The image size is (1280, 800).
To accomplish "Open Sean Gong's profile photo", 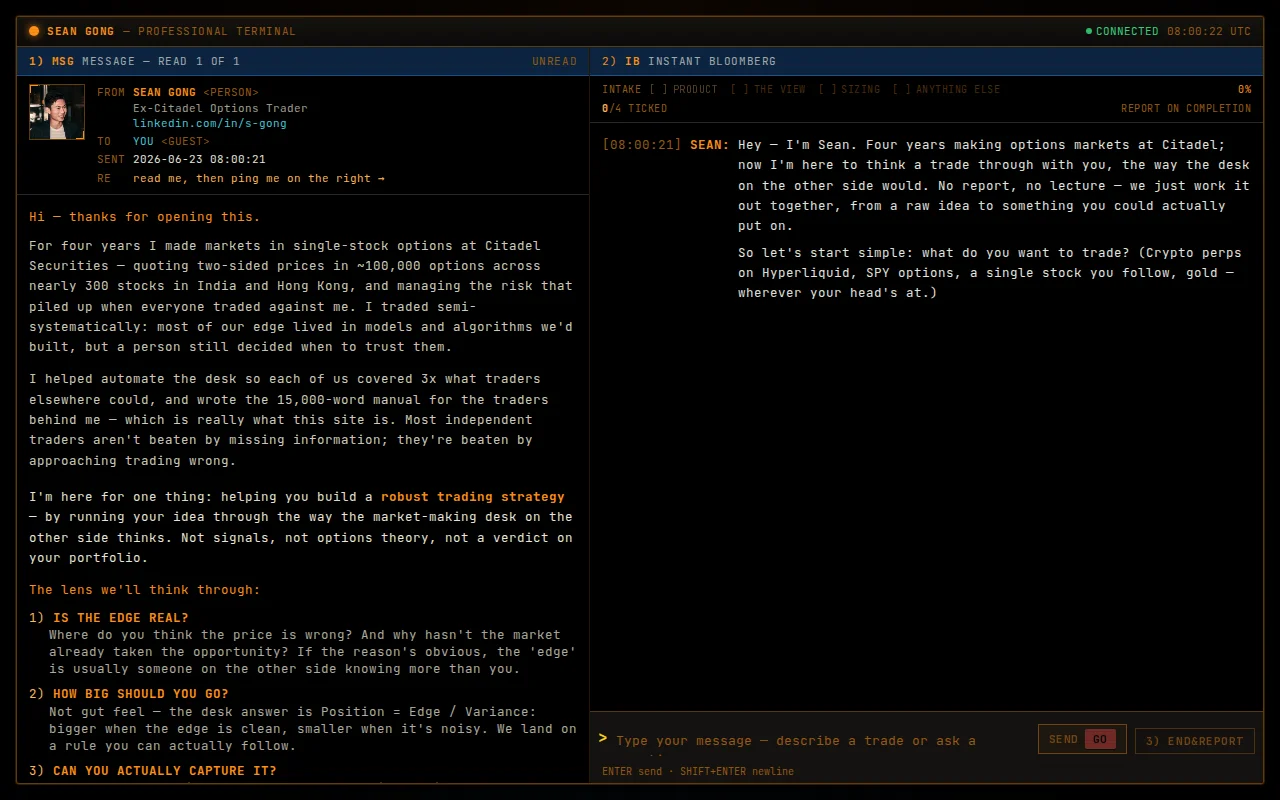I will pyautogui.click(x=56, y=112).
